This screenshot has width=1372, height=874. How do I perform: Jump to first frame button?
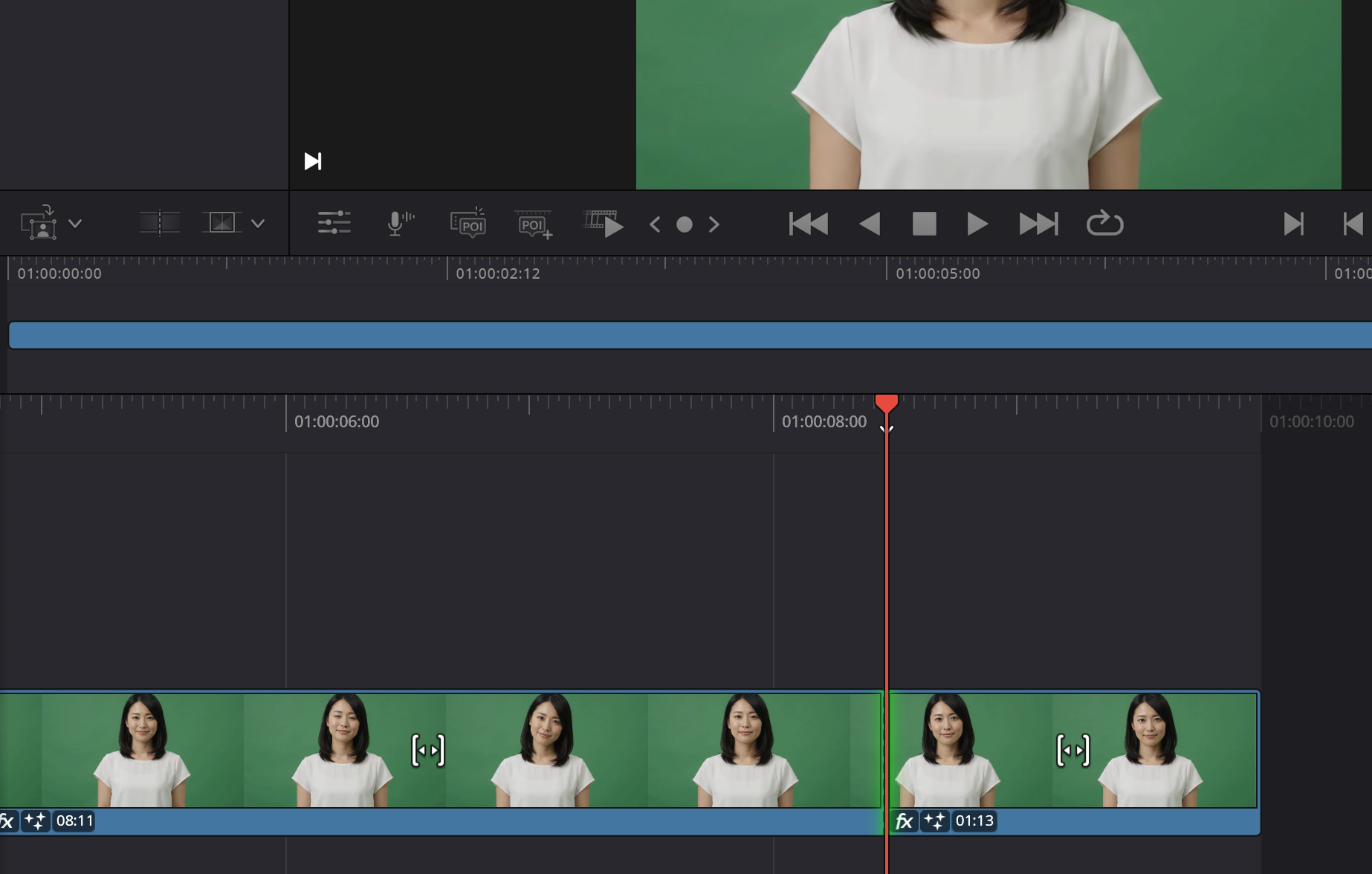coord(809,224)
